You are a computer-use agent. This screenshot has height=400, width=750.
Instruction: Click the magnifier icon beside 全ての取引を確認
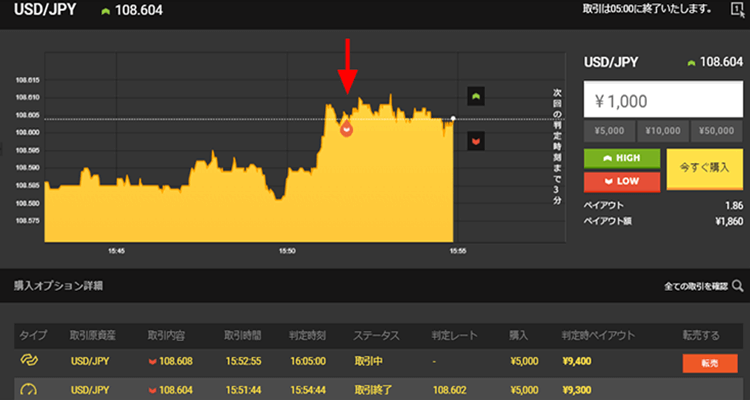(737, 287)
